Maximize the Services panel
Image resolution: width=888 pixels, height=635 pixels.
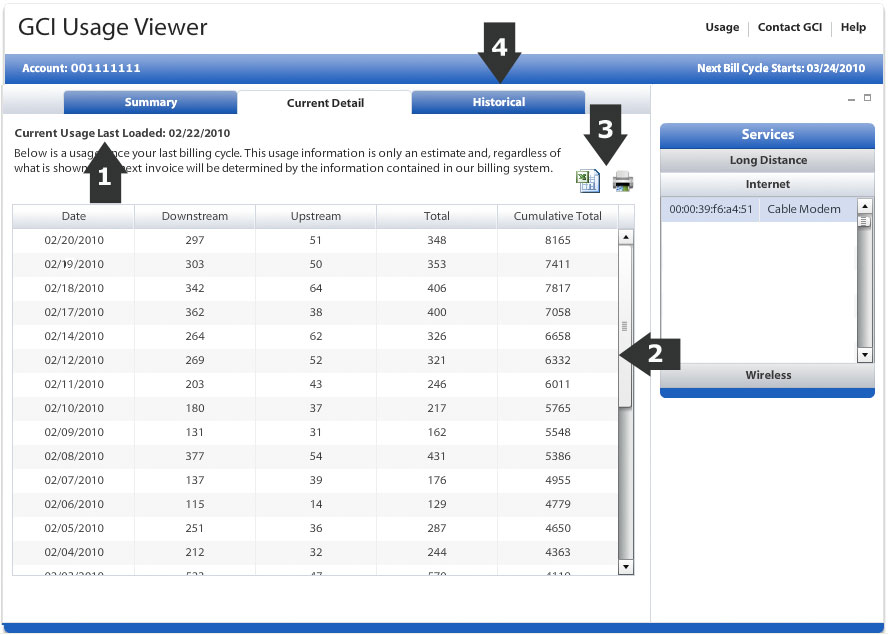867,97
